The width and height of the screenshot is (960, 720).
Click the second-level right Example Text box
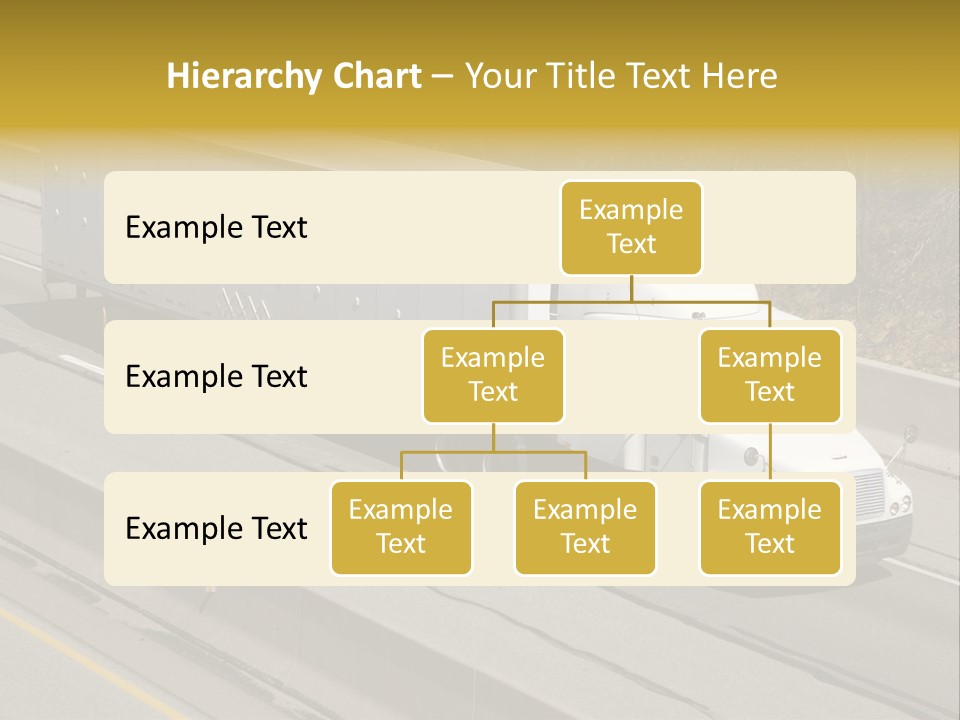(770, 375)
